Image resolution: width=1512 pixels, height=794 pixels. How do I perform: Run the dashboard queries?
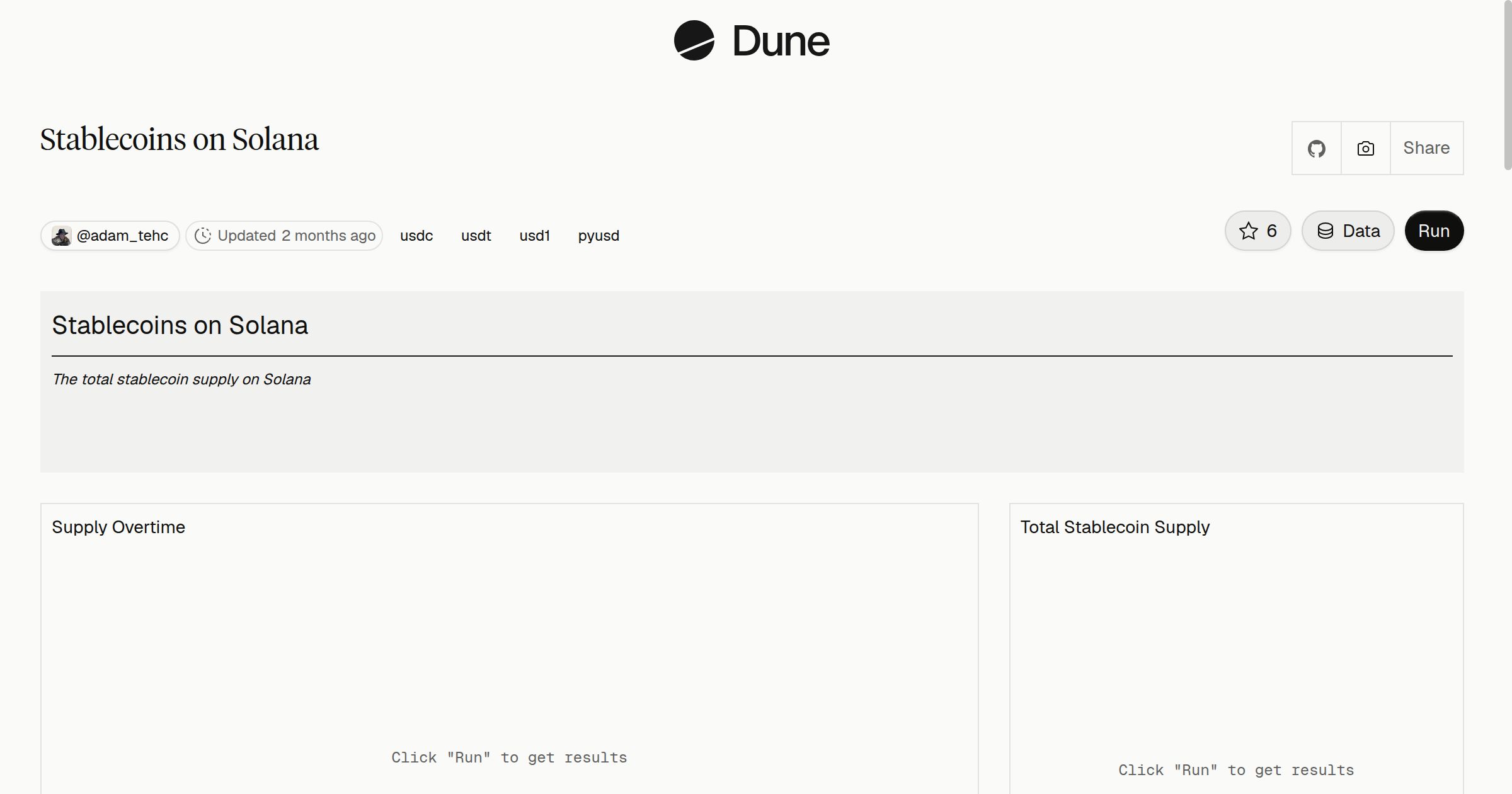(1434, 231)
